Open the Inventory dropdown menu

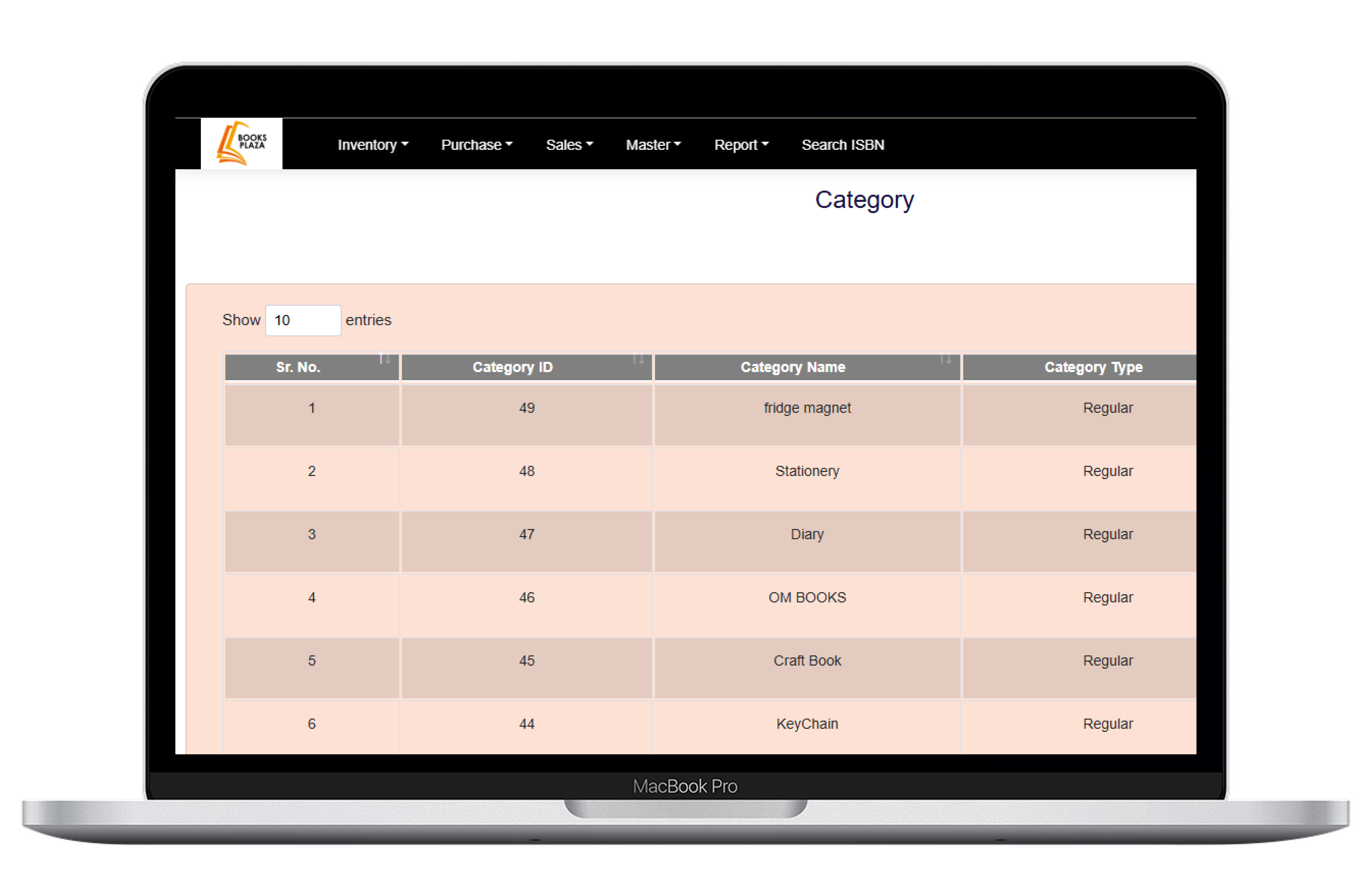pos(373,145)
